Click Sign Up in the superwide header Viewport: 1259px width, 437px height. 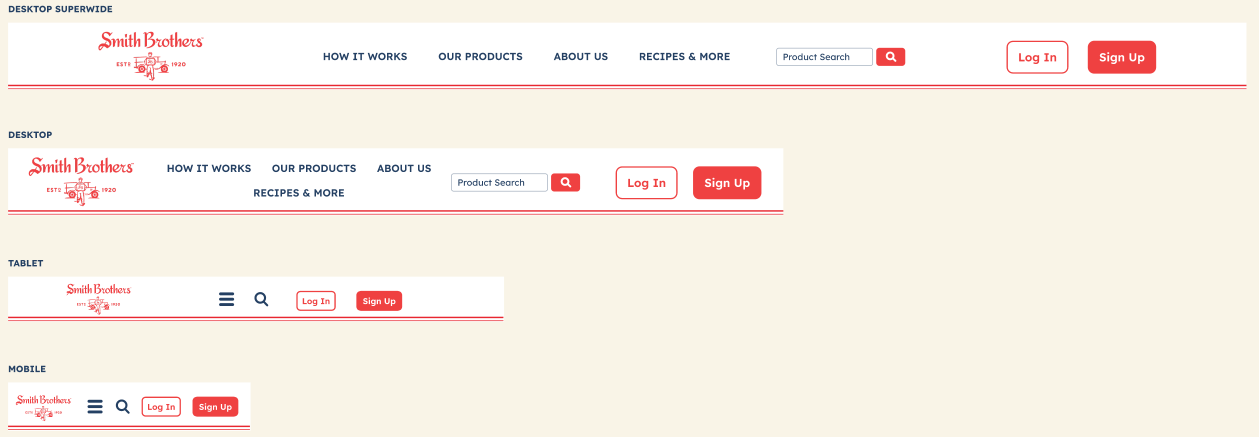pyautogui.click(x=1122, y=57)
